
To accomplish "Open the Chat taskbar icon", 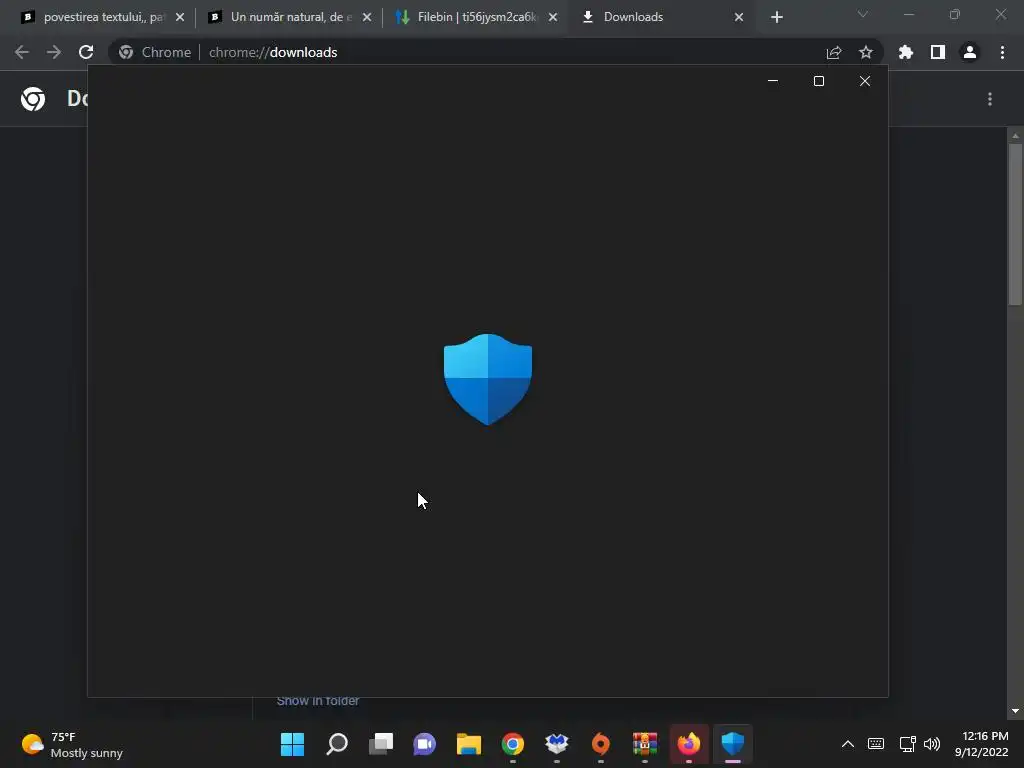I will point(424,744).
